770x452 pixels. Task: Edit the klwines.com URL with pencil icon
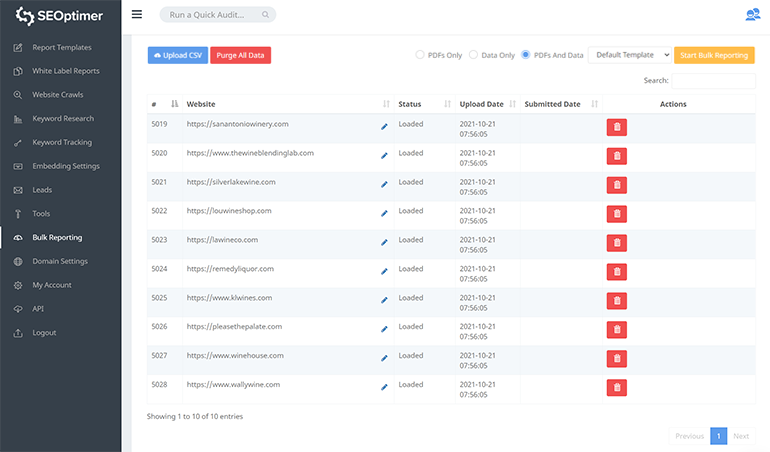(384, 299)
